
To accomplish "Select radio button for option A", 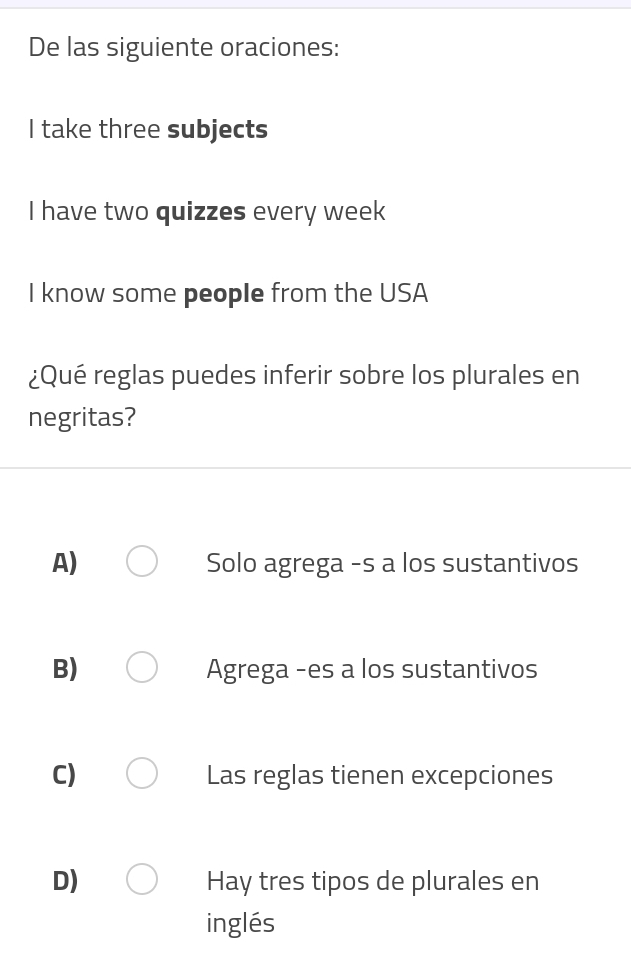I will coord(142,562).
